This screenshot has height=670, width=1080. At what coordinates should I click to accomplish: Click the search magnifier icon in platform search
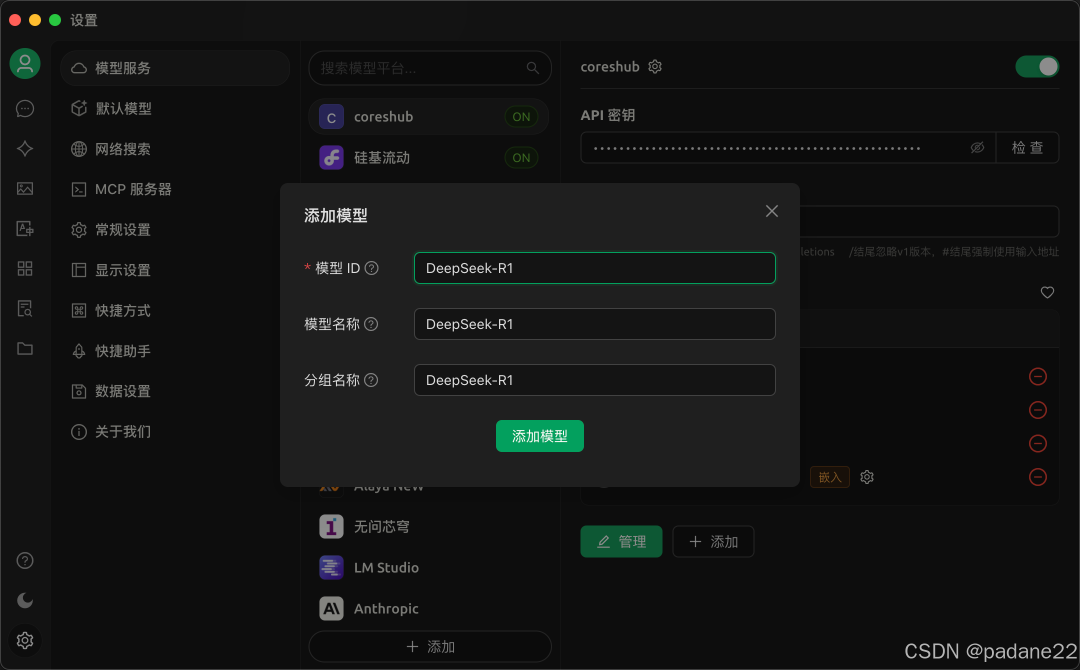[532, 68]
